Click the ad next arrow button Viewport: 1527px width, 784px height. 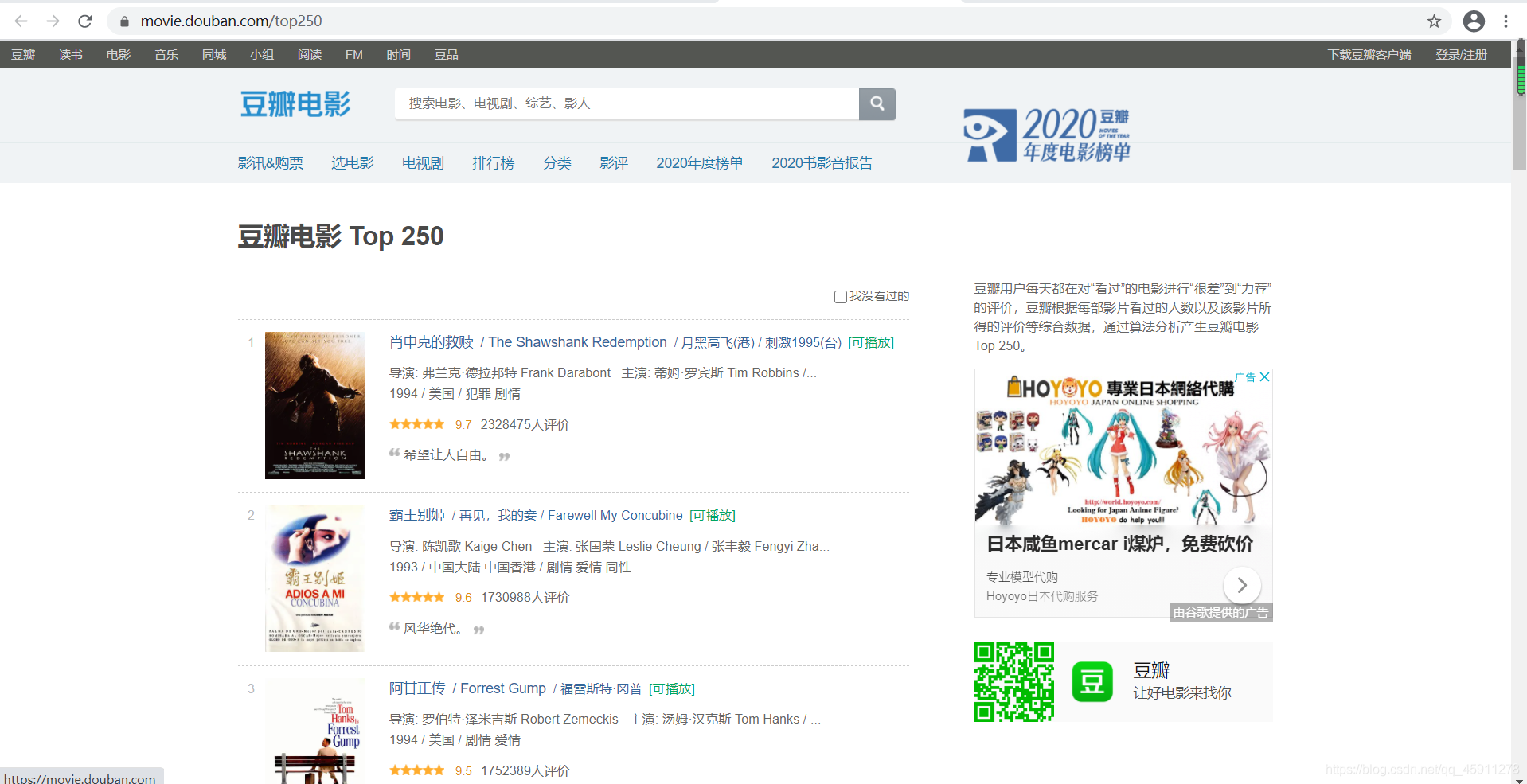(x=1242, y=585)
